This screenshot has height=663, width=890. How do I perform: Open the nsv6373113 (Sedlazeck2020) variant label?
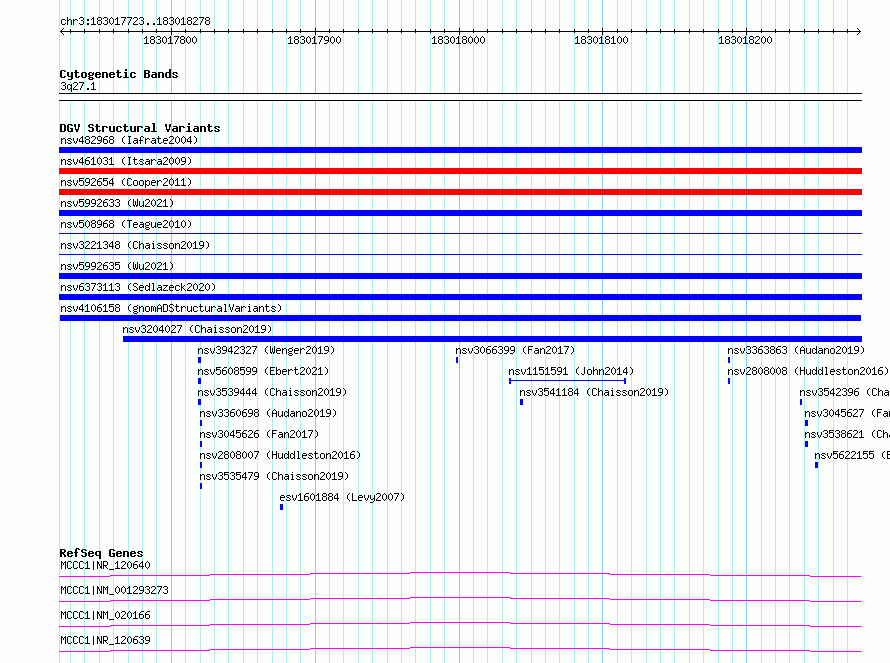pyautogui.click(x=138, y=287)
